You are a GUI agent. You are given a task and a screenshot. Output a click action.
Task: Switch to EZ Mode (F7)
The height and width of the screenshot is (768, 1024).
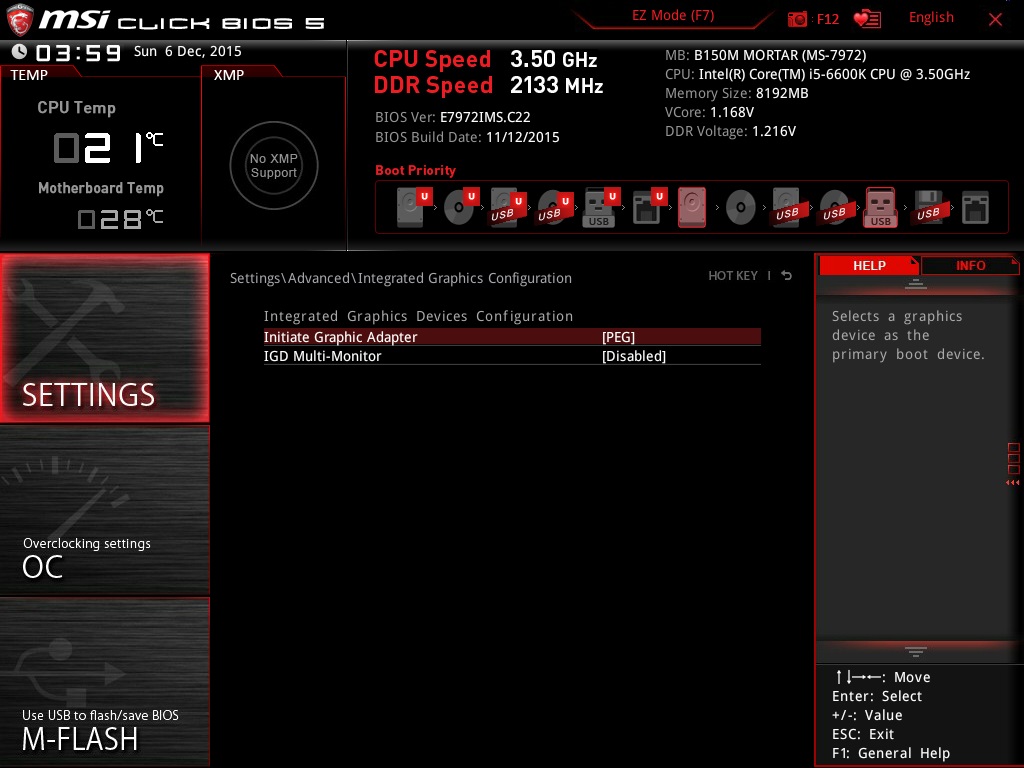tap(672, 17)
